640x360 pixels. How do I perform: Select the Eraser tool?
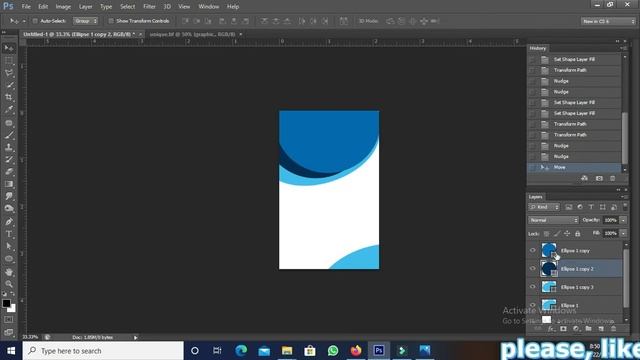[x=9, y=171]
